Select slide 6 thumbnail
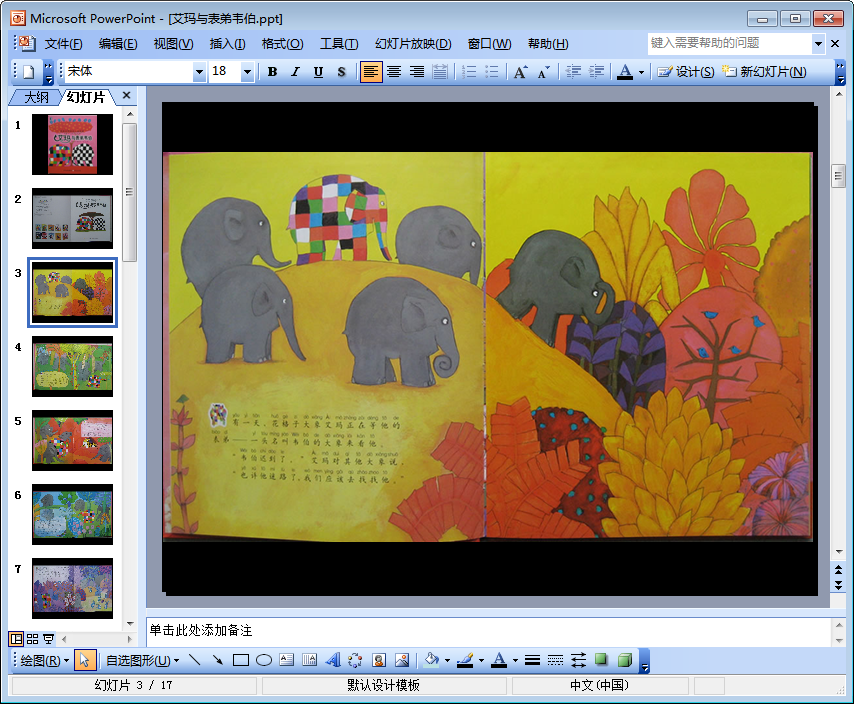This screenshot has height=704, width=854. [x=72, y=515]
